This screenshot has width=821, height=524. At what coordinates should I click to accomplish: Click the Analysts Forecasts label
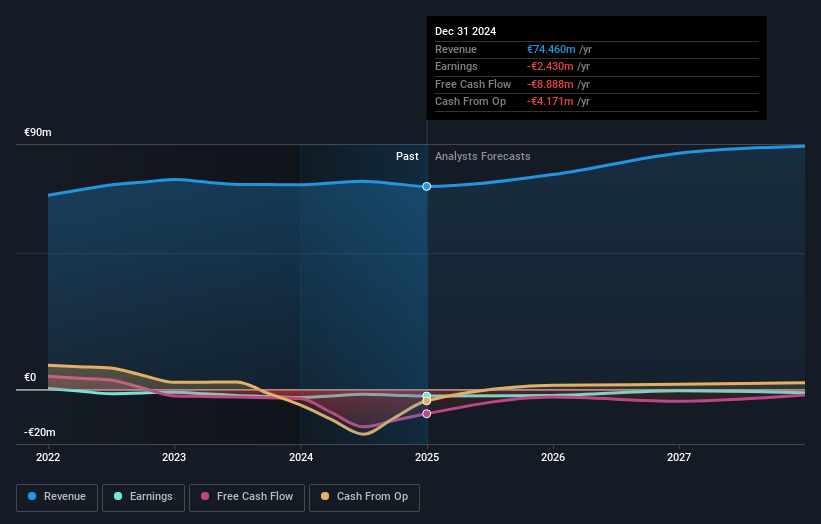point(483,156)
